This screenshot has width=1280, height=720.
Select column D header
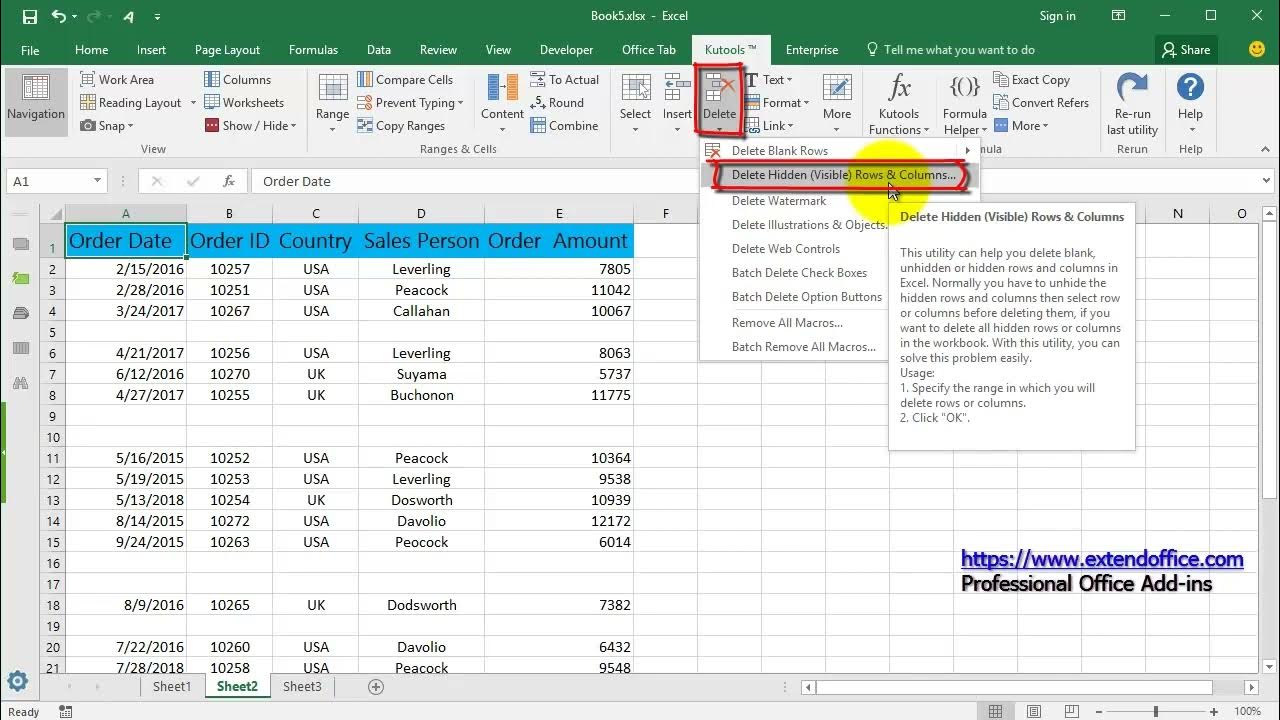(421, 214)
